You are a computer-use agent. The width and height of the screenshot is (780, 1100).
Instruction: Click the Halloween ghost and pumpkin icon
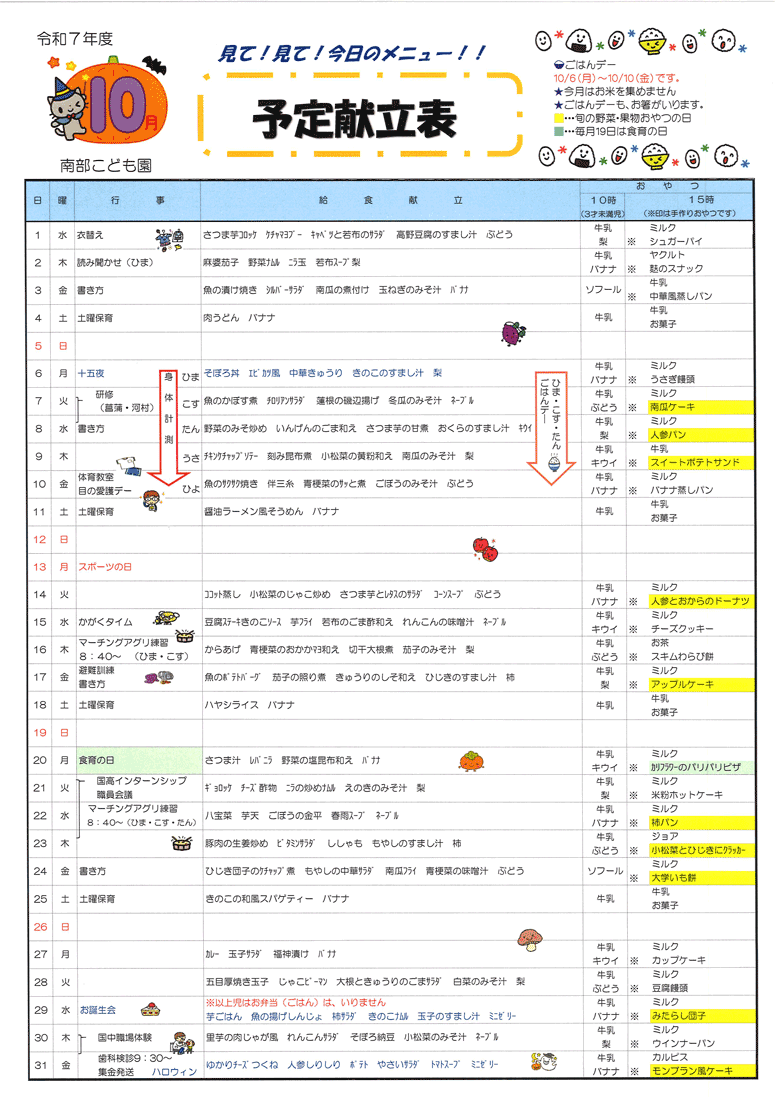click(544, 1063)
